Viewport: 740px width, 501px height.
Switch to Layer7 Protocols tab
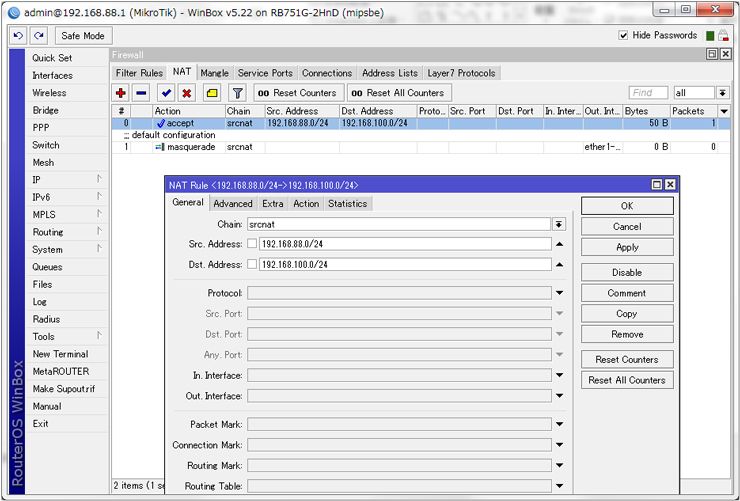pyautogui.click(x=461, y=73)
